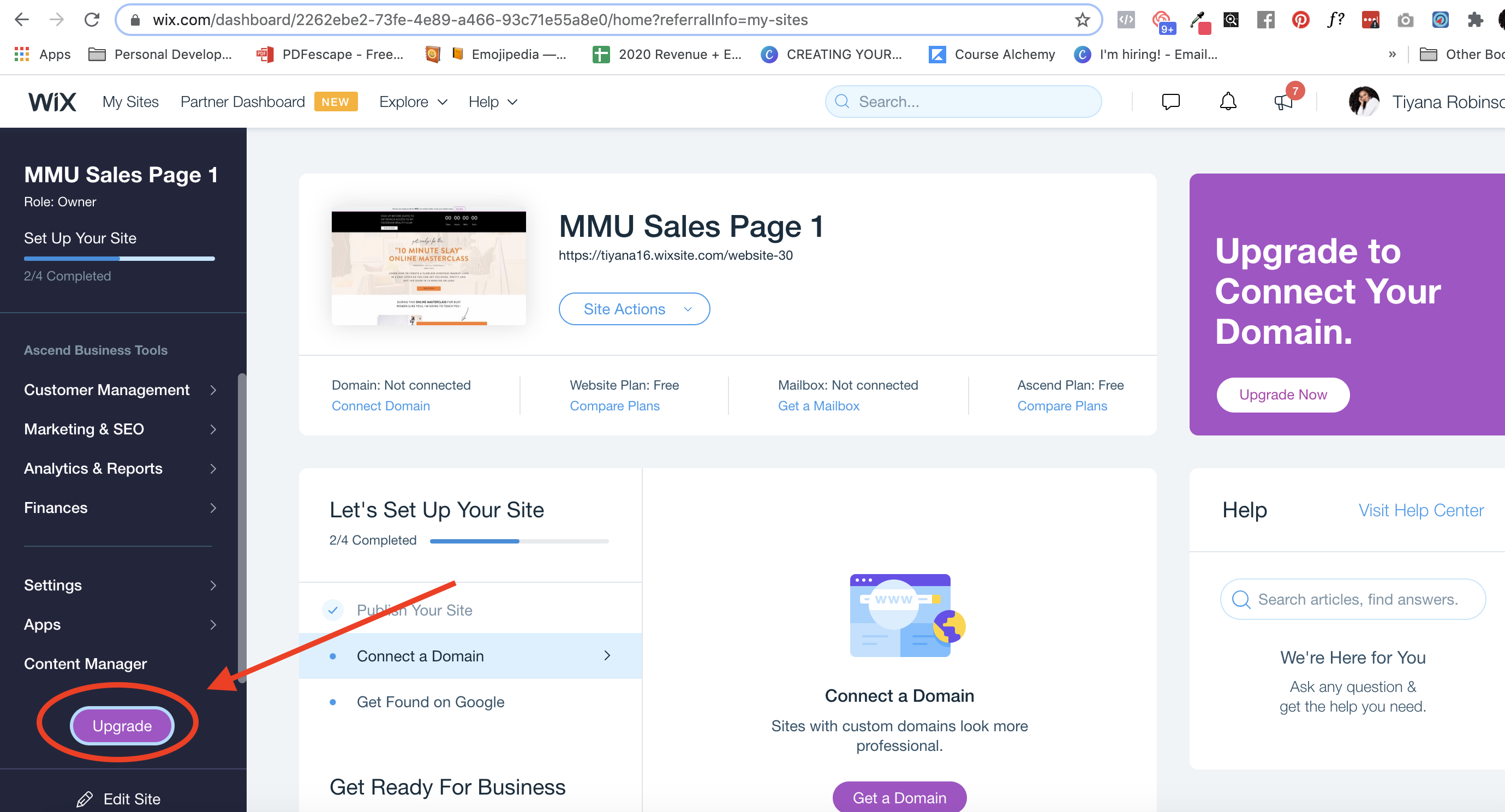Open the Site Actions dropdown

click(634, 308)
